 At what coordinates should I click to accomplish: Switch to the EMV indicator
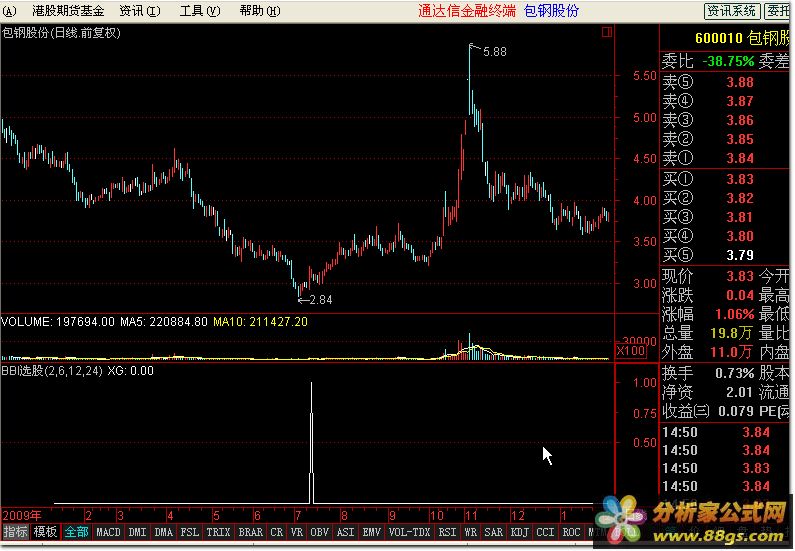coord(372,532)
